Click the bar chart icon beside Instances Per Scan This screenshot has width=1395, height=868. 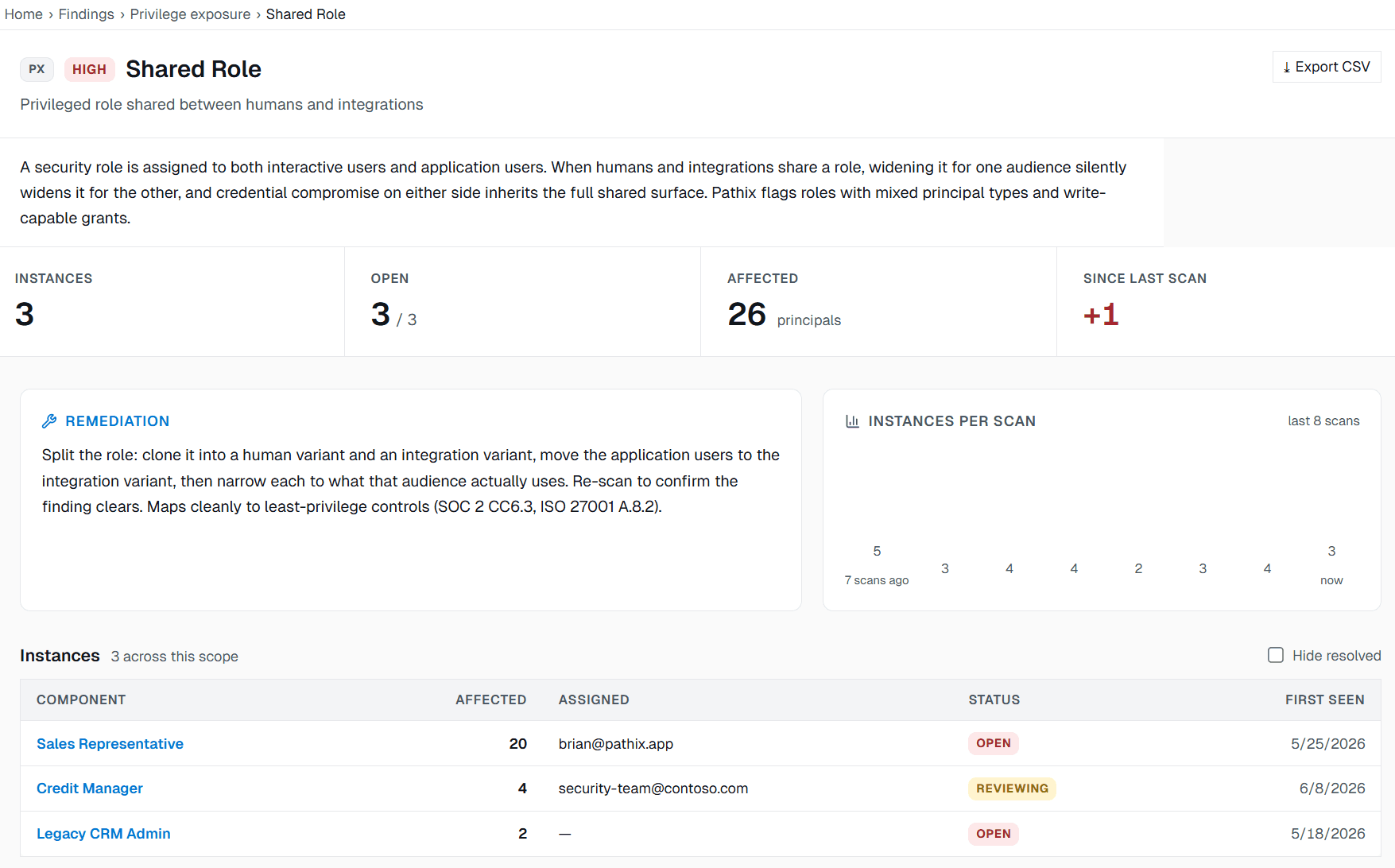pyautogui.click(x=852, y=421)
